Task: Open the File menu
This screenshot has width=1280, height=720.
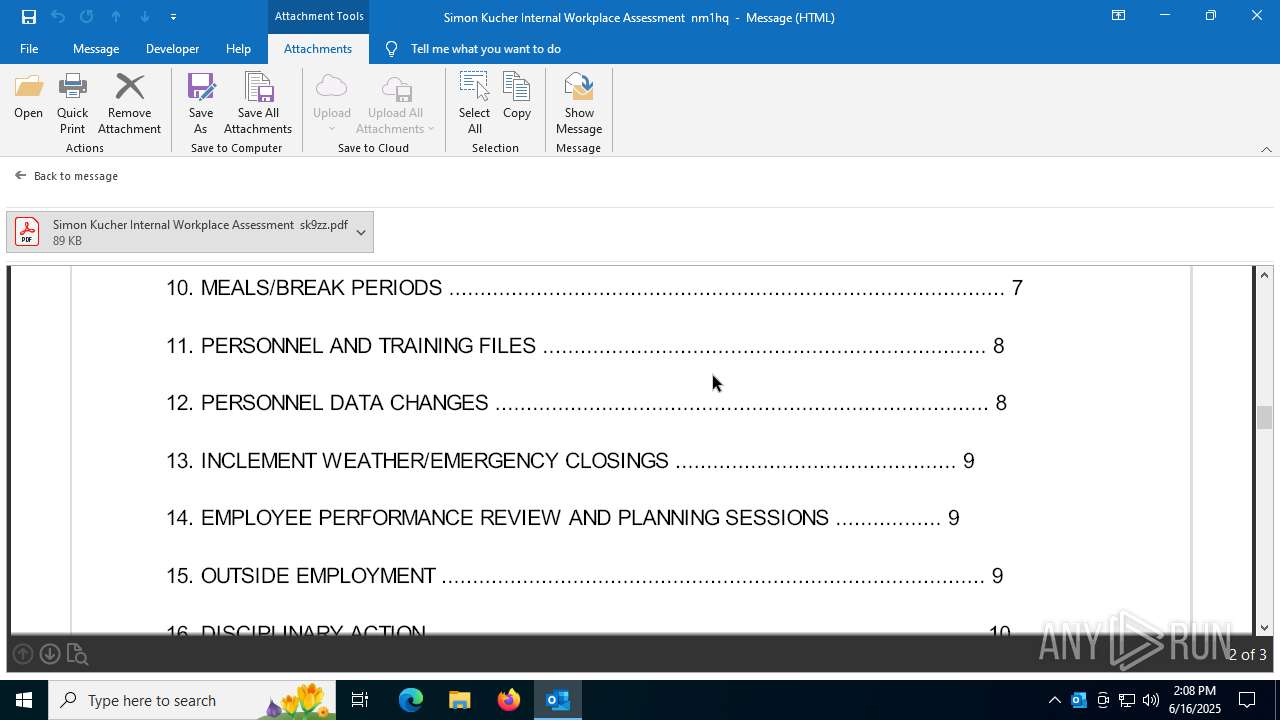Action: point(29,49)
